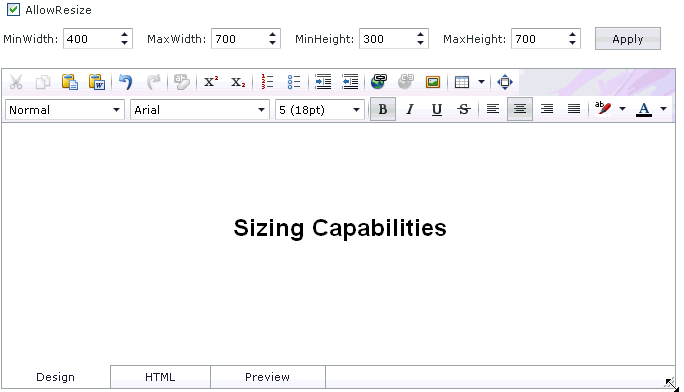Viewport: 684px width, 392px height.
Task: Toggle full screen mode icon
Action: coord(505,82)
